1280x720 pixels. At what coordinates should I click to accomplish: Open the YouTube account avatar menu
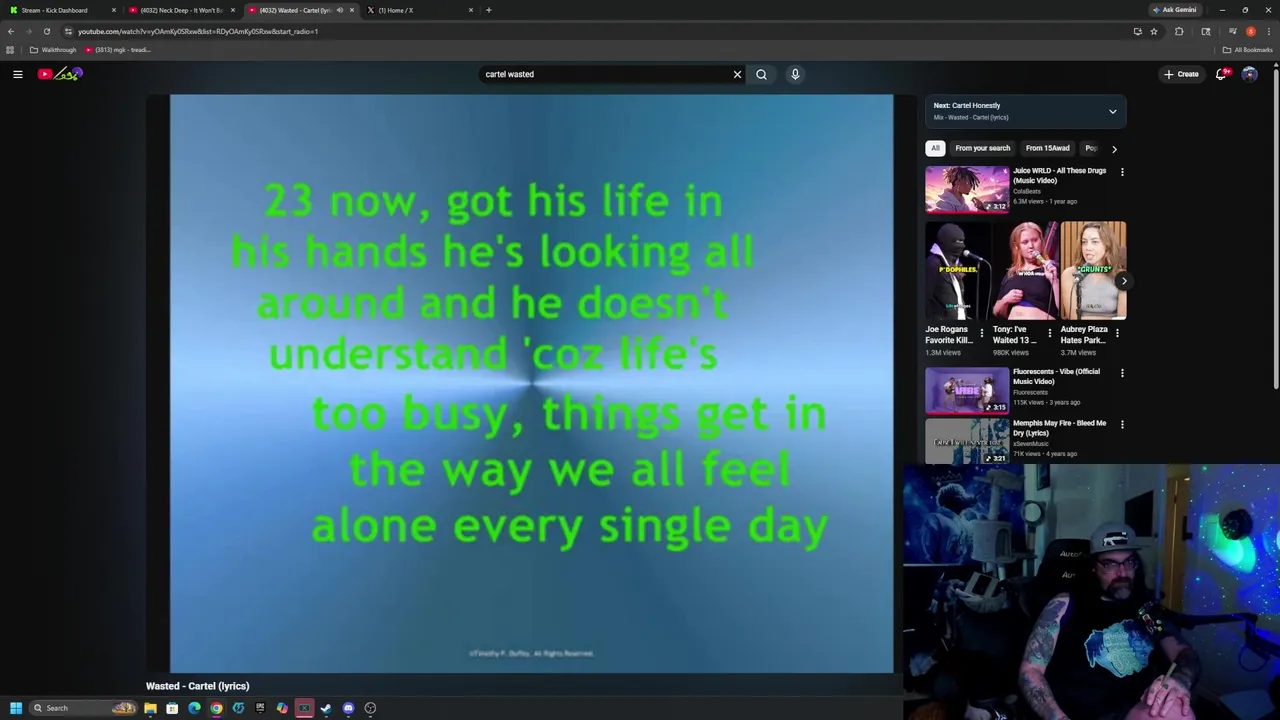coord(1249,74)
